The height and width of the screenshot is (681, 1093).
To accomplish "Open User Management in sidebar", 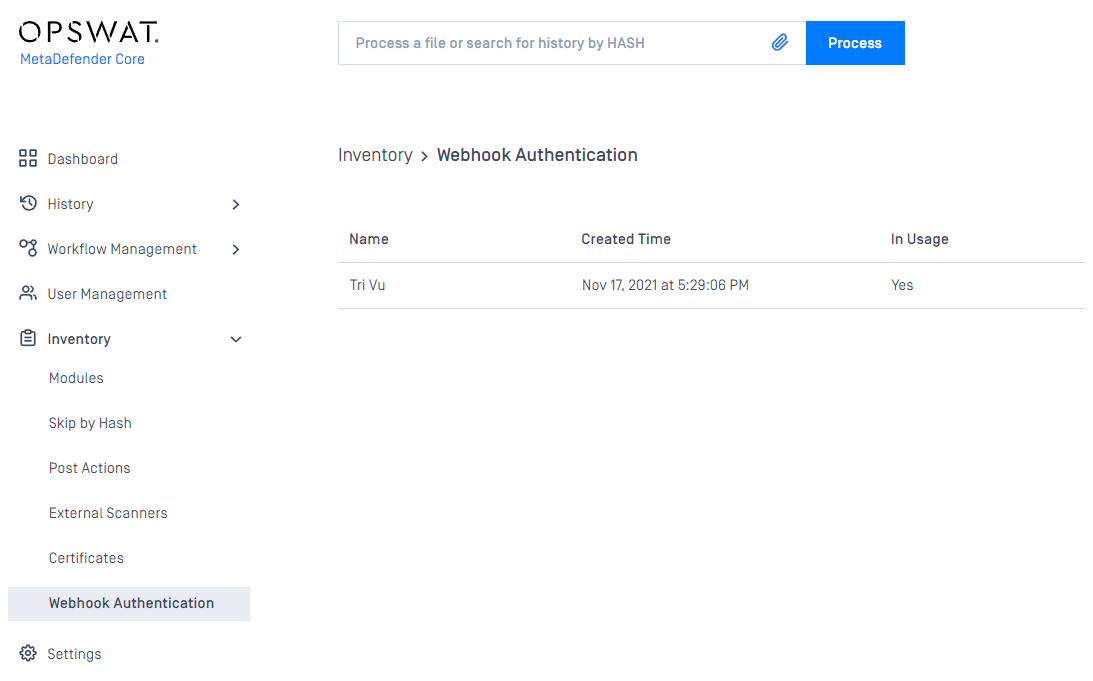I will coord(107,294).
